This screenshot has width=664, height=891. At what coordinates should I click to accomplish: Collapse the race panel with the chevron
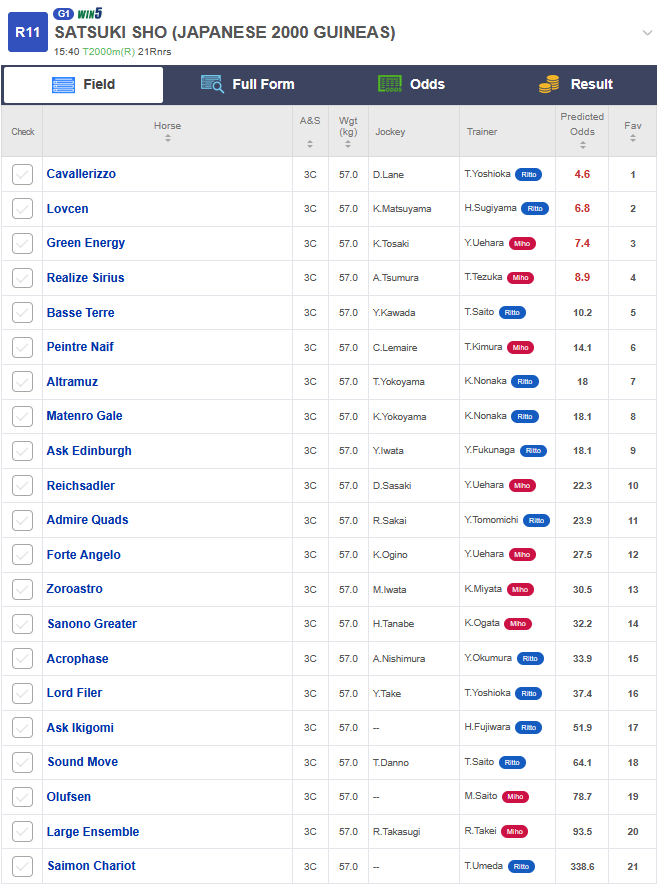[647, 33]
